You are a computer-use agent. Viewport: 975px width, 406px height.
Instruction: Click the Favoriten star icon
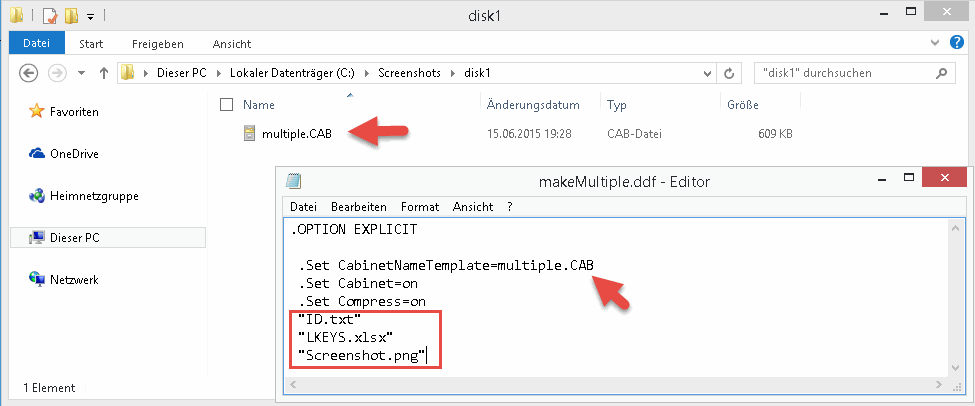[37, 112]
